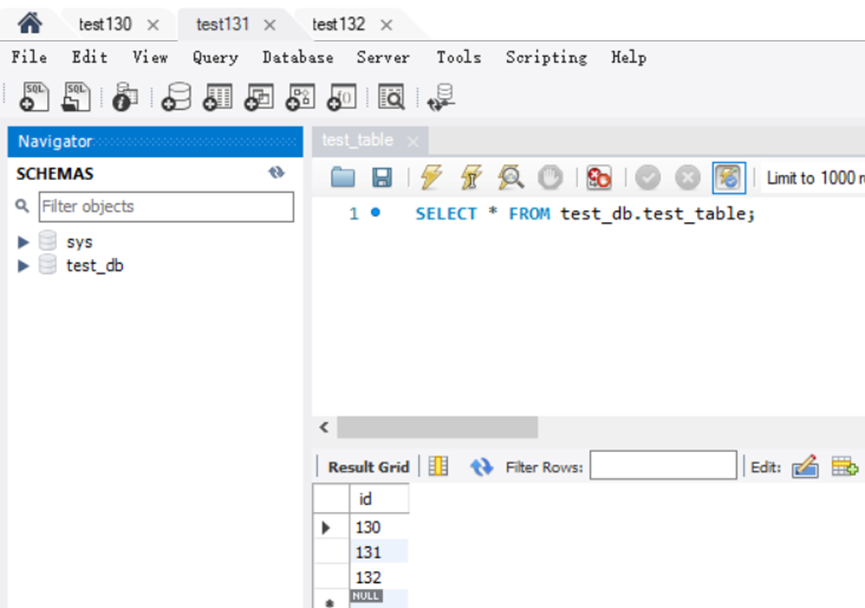Viewport: 865px width, 608px height.
Task: Open SQL script file from main toolbar
Action: [x=76, y=96]
